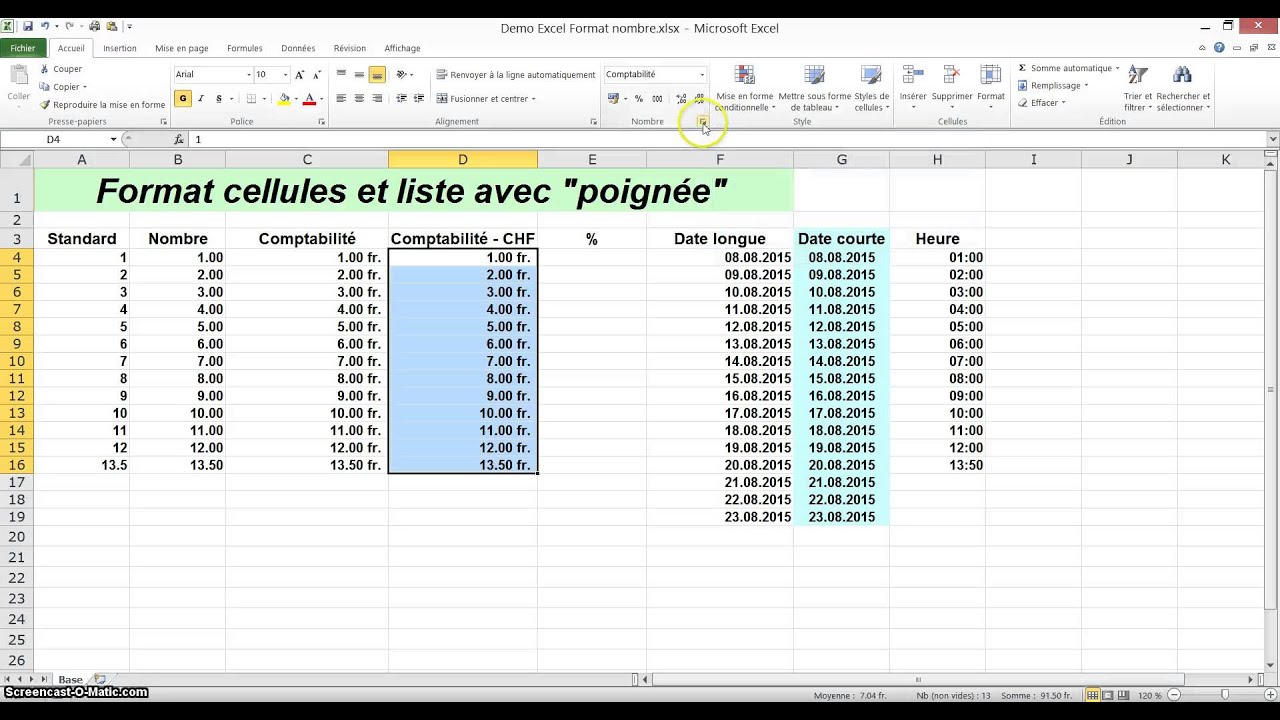This screenshot has width=1280, height=720.
Task: Click the Couper scissors icon
Action: coord(45,69)
